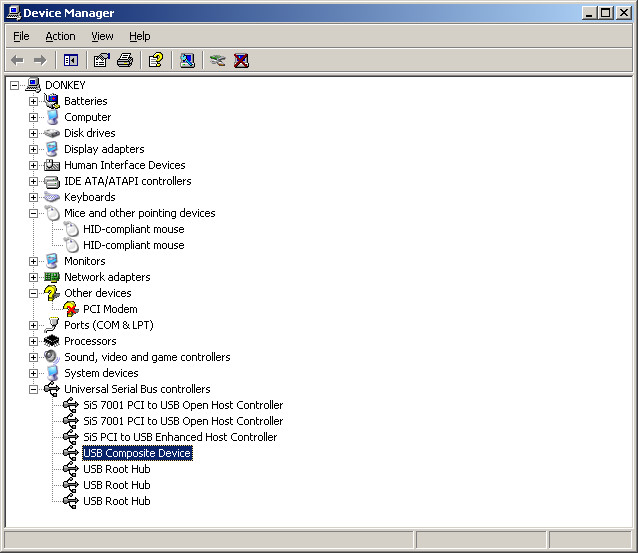This screenshot has height=553, width=638.
Task: Collapse the Universal Serial Bus controllers node
Action: (x=33, y=389)
